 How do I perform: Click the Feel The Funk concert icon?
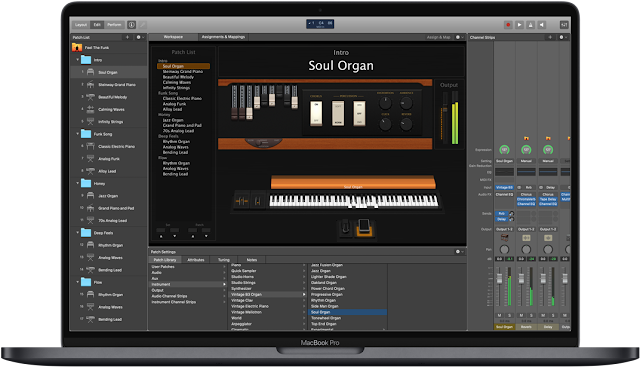(77, 47)
